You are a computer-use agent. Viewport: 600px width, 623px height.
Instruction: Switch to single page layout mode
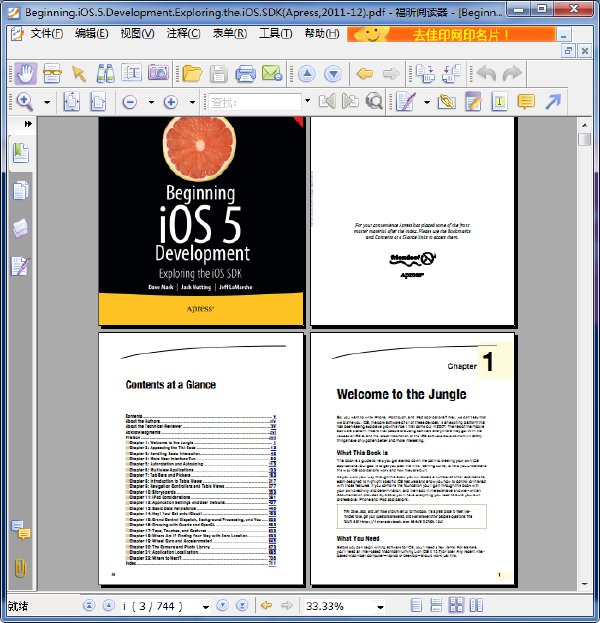[416, 606]
